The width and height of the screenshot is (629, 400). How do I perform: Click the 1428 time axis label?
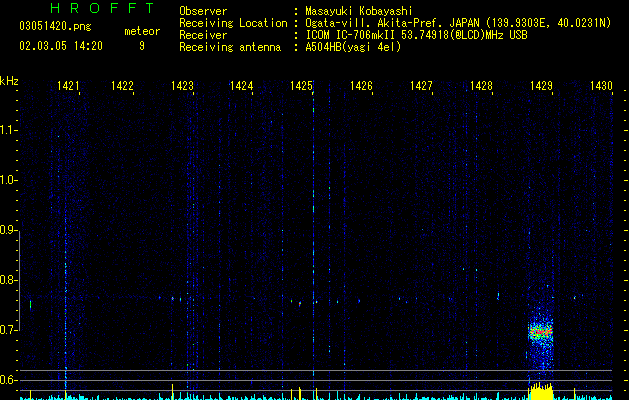click(481, 86)
